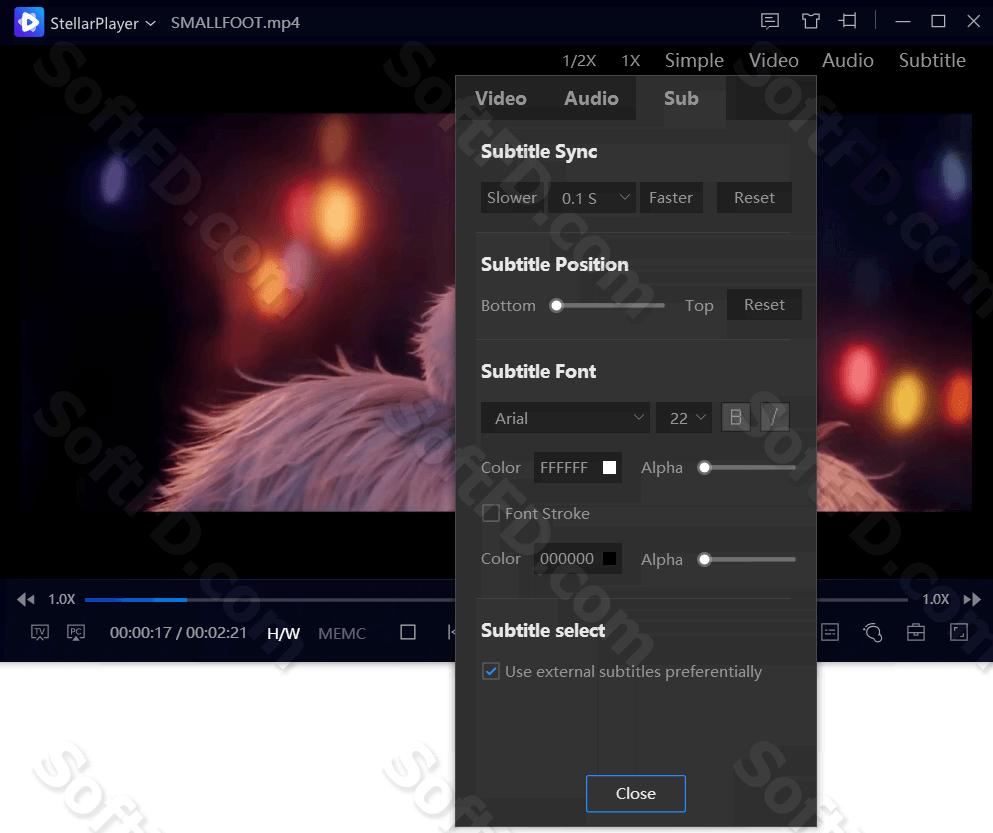This screenshot has width=993, height=833.
Task: Switch to the Audio tab in settings panel
Action: tap(591, 98)
